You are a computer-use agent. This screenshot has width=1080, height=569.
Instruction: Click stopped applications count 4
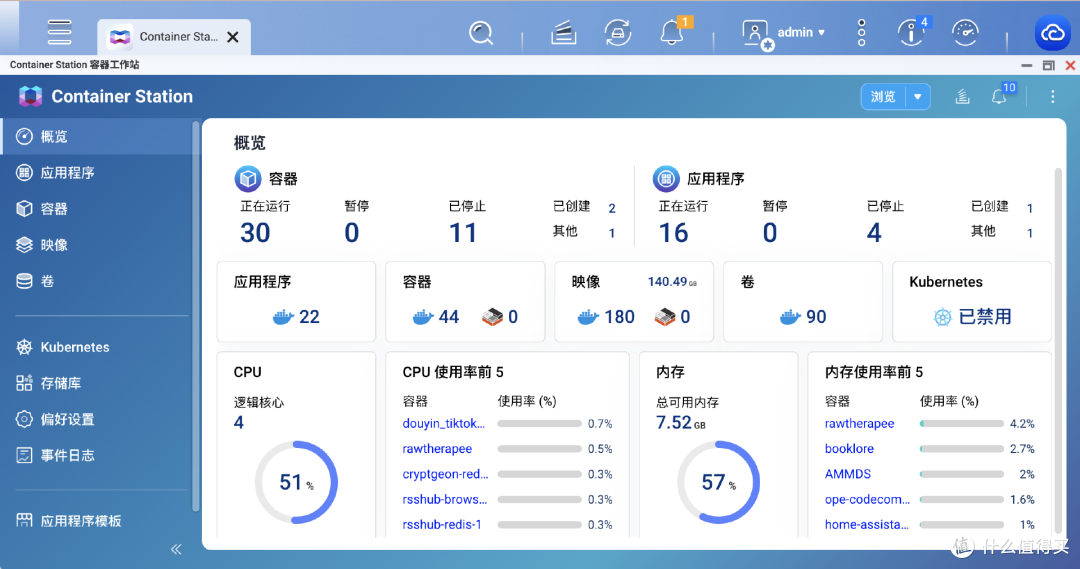[874, 233]
